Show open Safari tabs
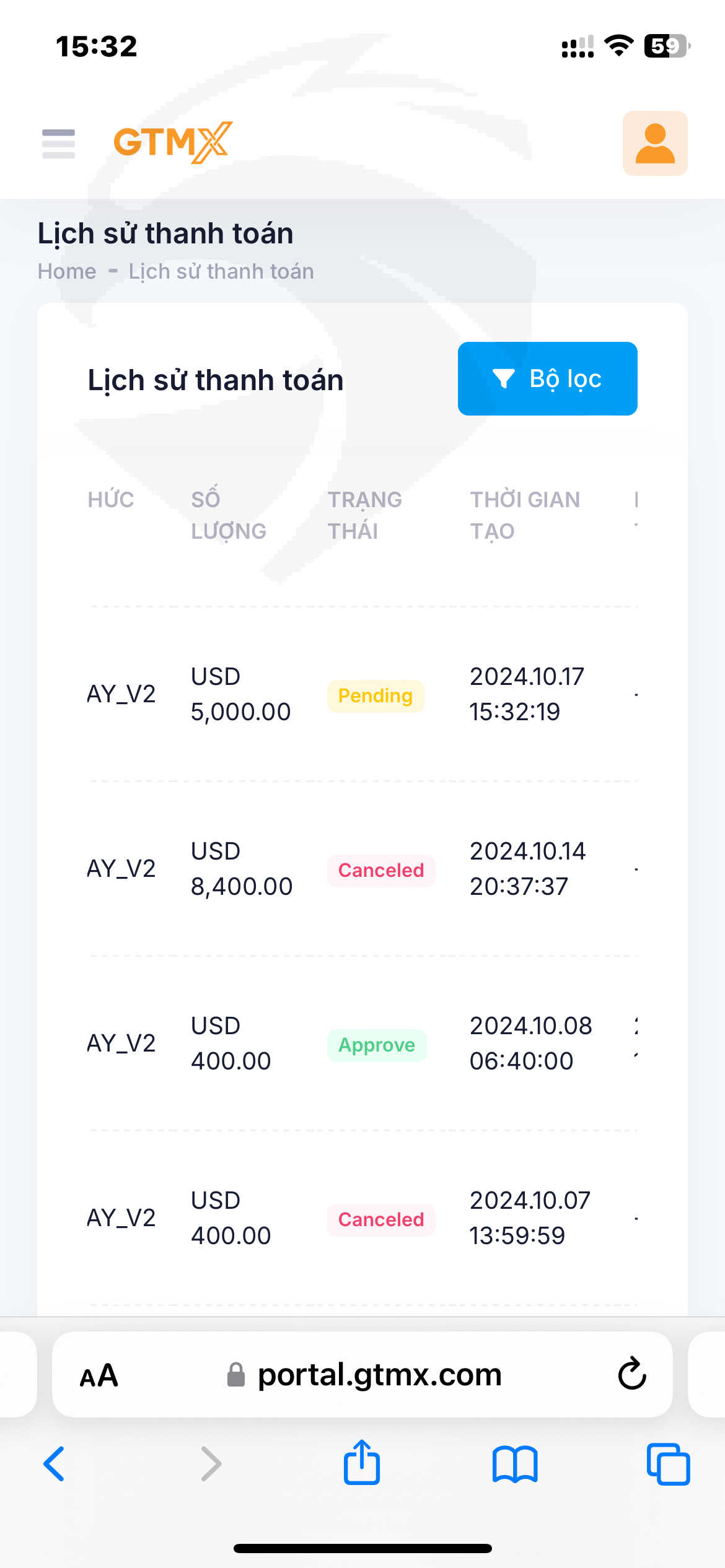The image size is (725, 1568). coord(668,1464)
